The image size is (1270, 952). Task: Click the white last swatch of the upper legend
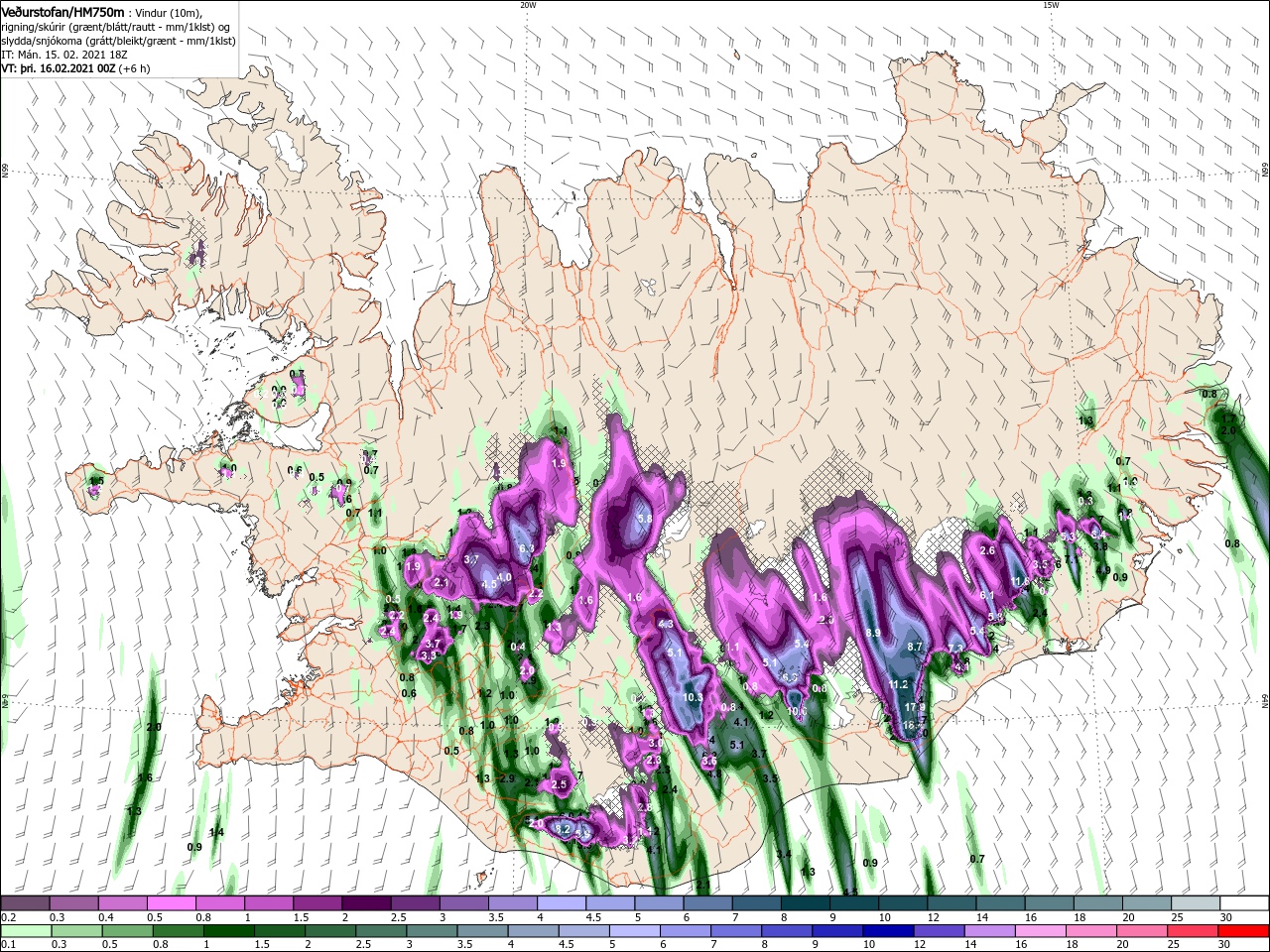point(1244,902)
